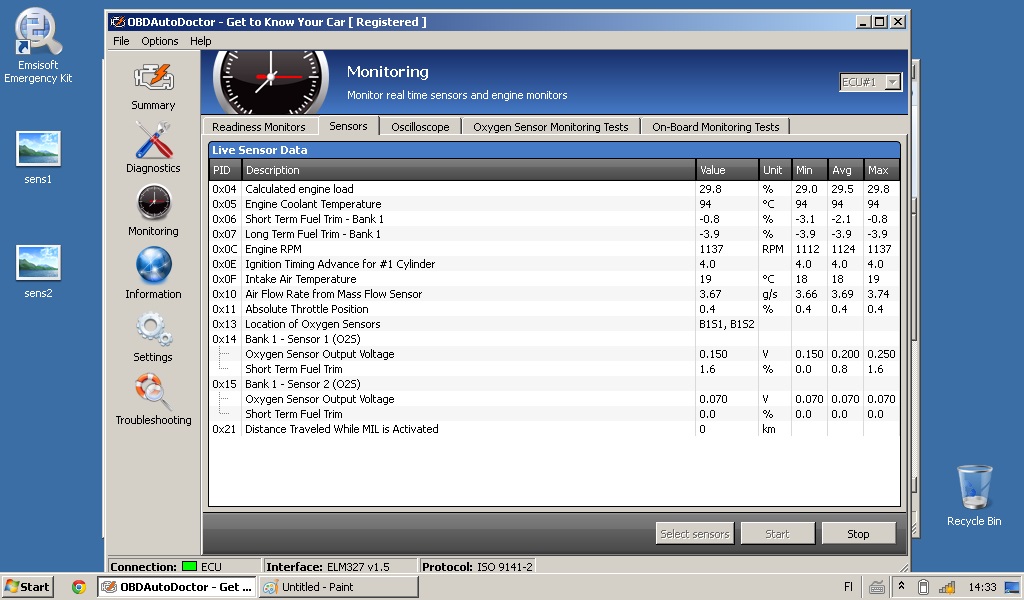
Task: Click the Start monitoring button
Action: [x=777, y=533]
